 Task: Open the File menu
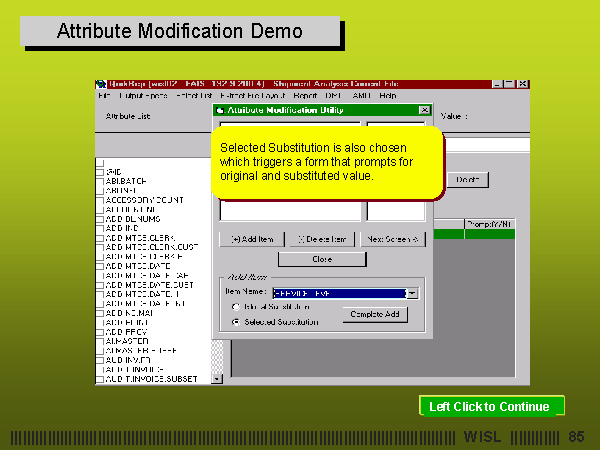tap(104, 96)
